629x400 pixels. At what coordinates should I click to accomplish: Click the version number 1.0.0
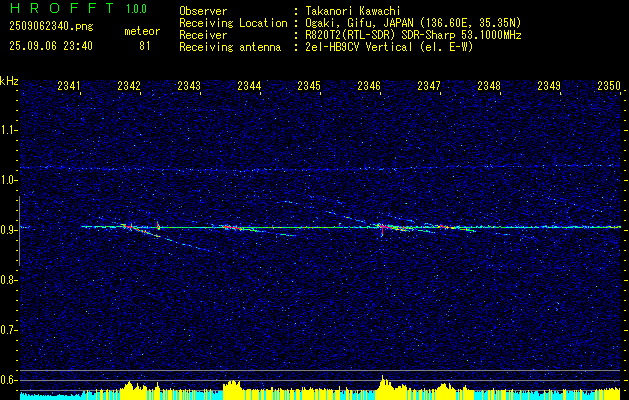coord(136,9)
